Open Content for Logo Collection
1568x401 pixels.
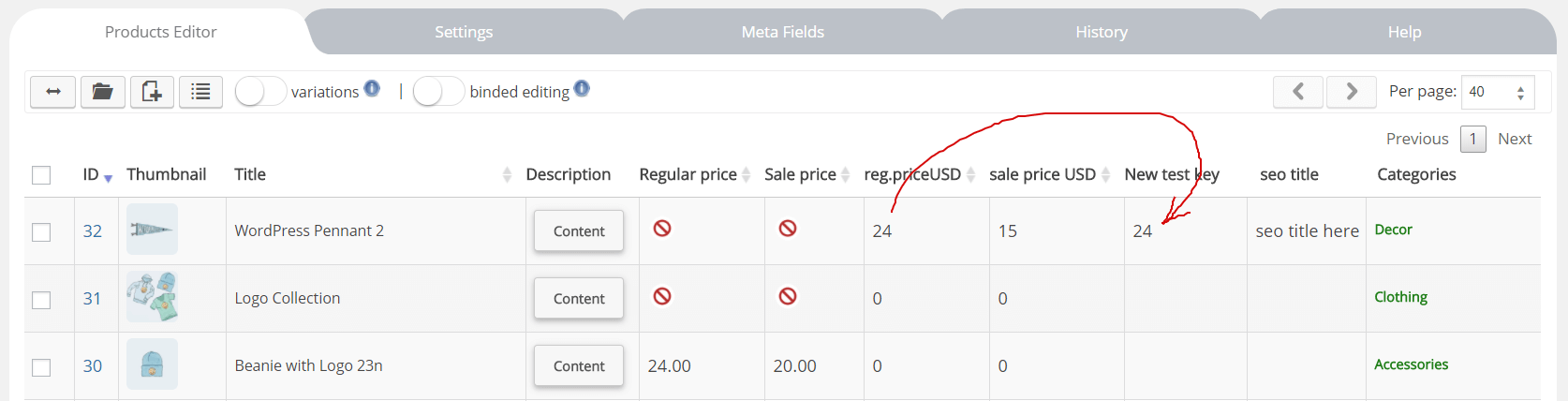[x=579, y=299]
